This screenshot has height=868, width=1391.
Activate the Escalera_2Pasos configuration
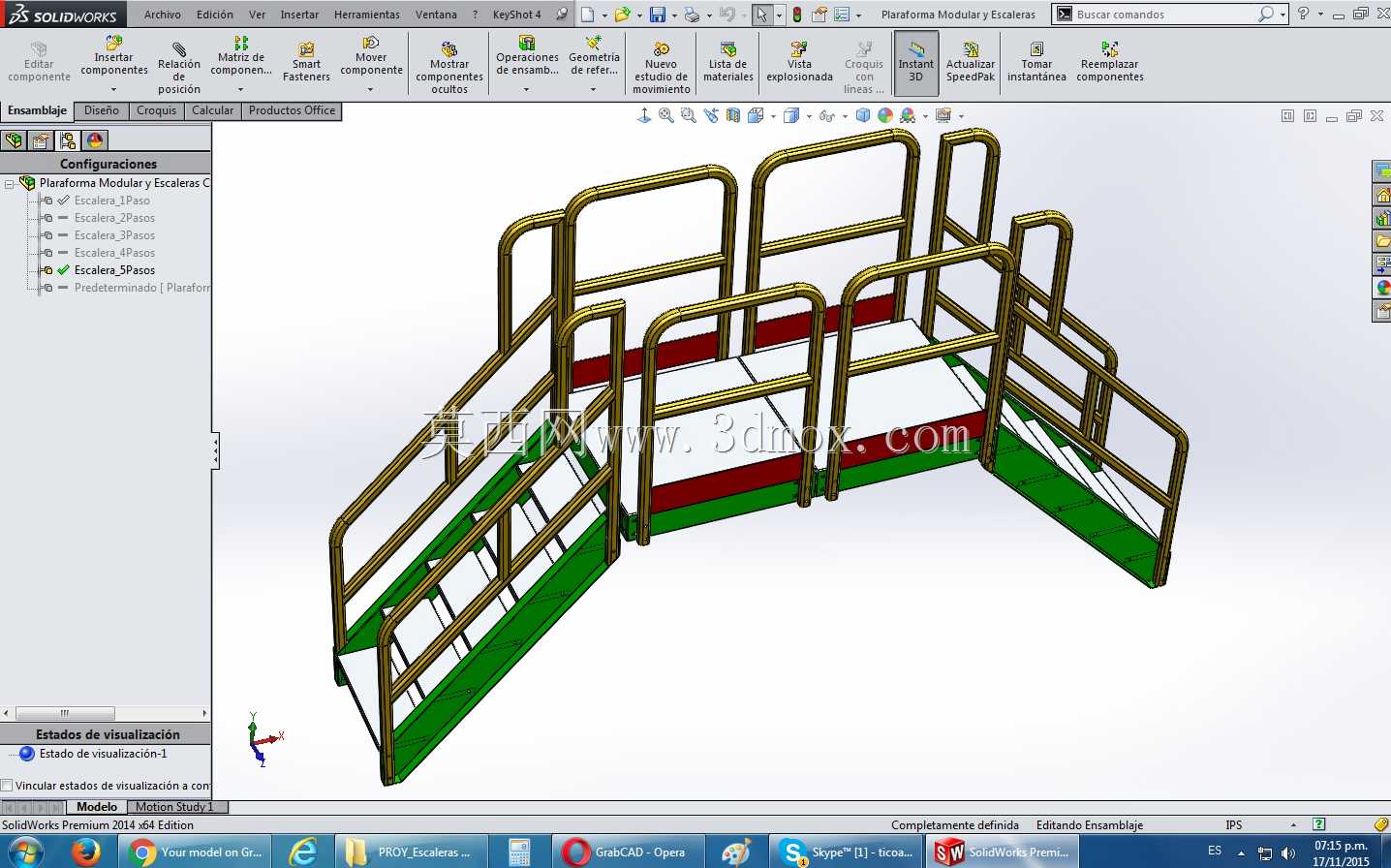pyautogui.click(x=114, y=218)
